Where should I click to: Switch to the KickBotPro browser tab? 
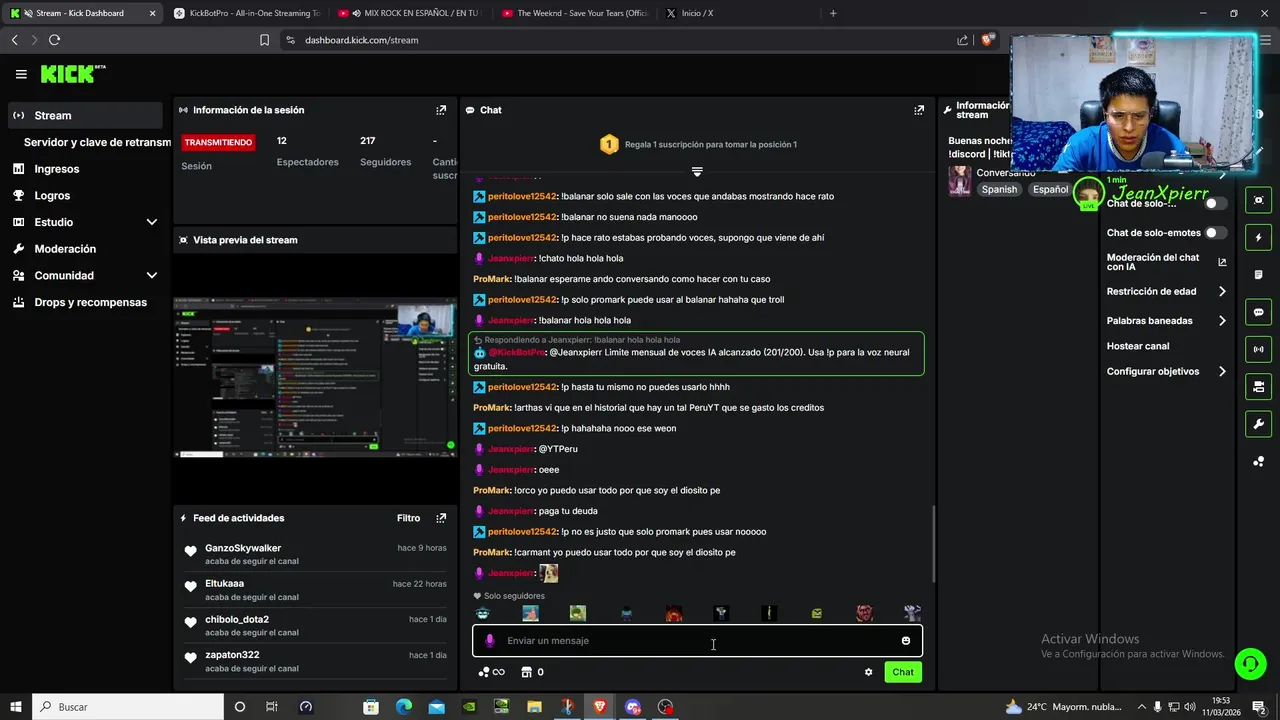(x=246, y=13)
